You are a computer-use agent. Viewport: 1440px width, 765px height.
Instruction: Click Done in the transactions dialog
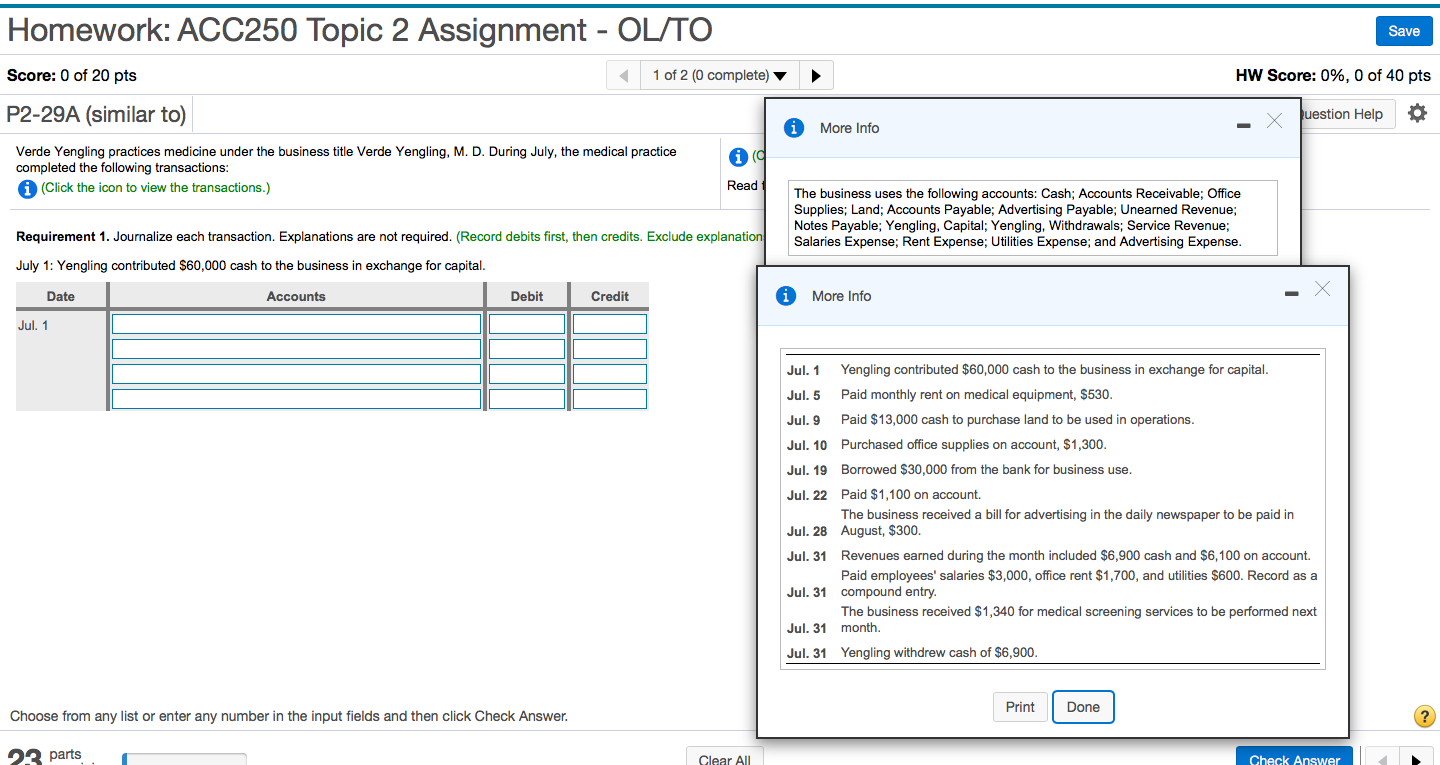[x=1083, y=707]
